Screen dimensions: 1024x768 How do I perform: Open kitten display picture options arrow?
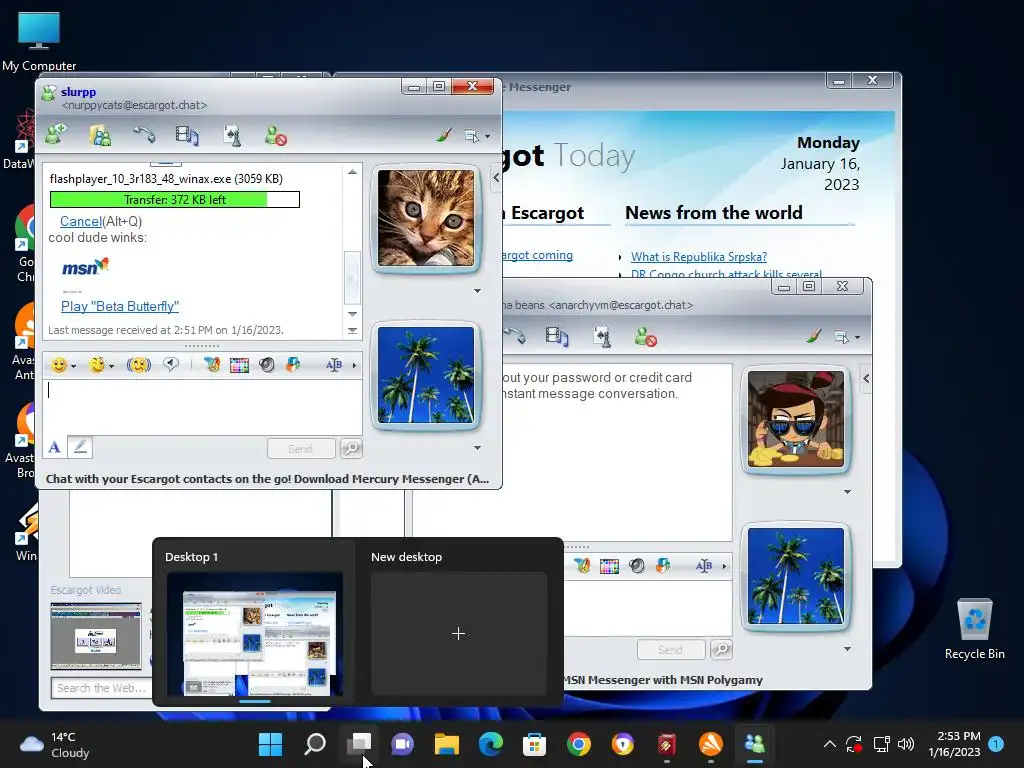477,291
